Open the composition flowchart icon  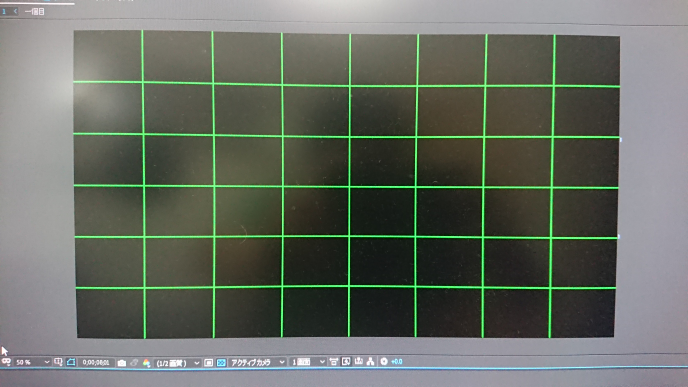[x=371, y=361]
